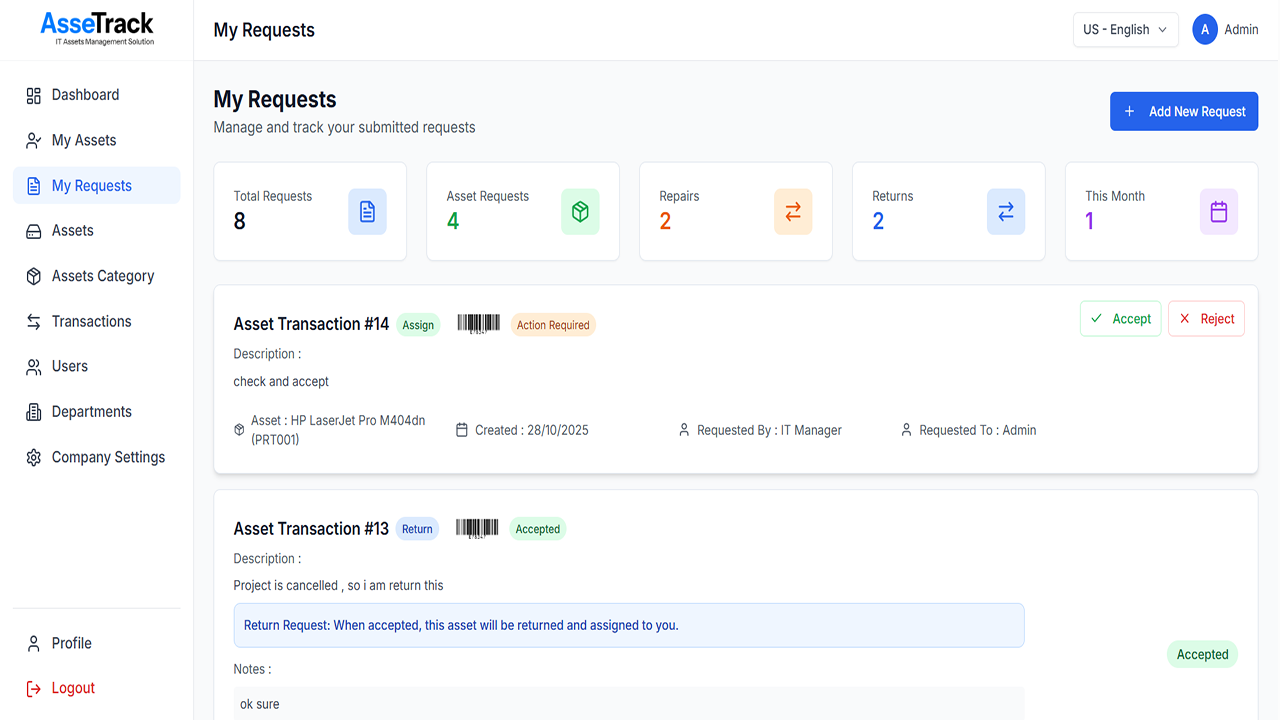Click the Admin avatar icon
Viewport: 1280px width, 720px height.
[1205, 30]
